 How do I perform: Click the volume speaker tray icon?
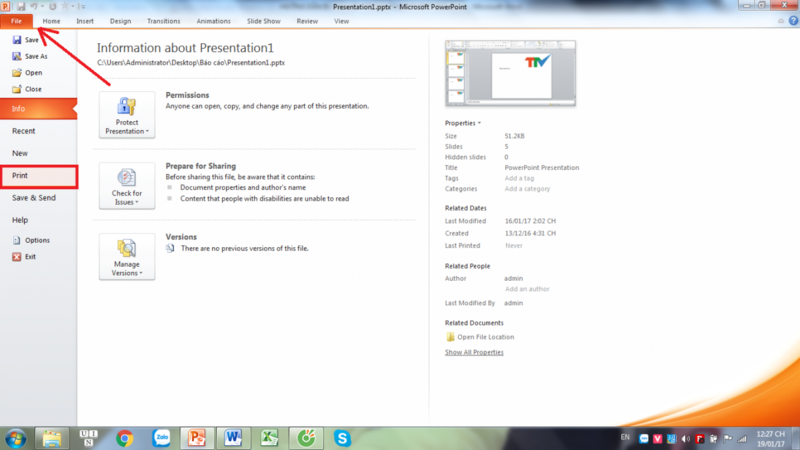[686, 439]
